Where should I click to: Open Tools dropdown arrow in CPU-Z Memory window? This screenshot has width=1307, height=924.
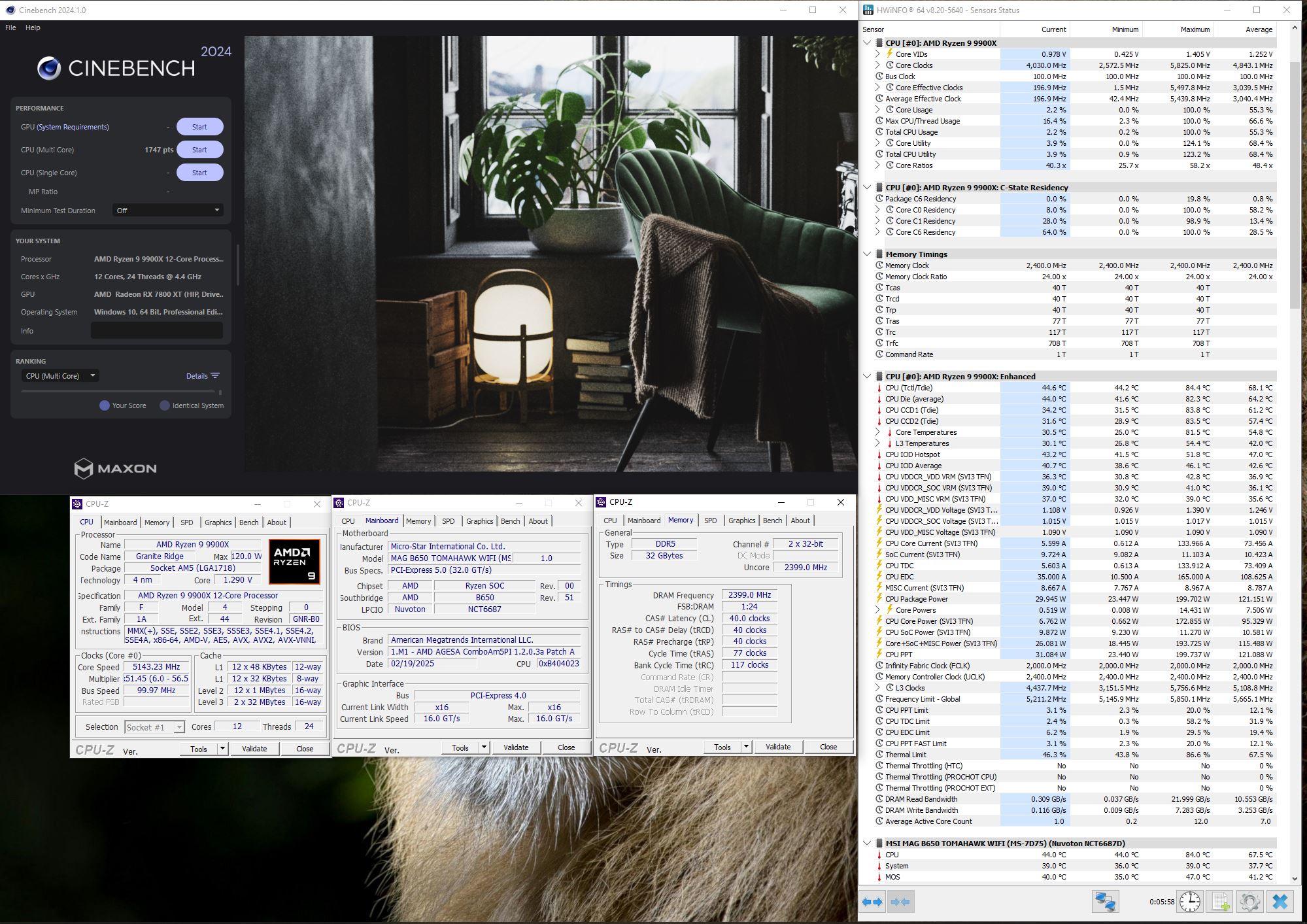coord(746,747)
